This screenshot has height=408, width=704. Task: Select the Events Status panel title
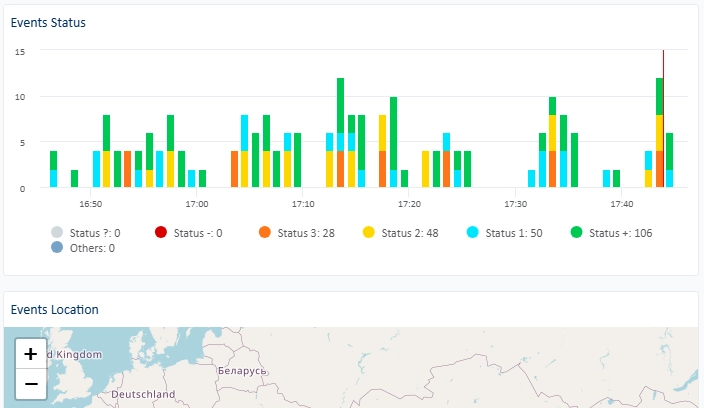(x=48, y=23)
